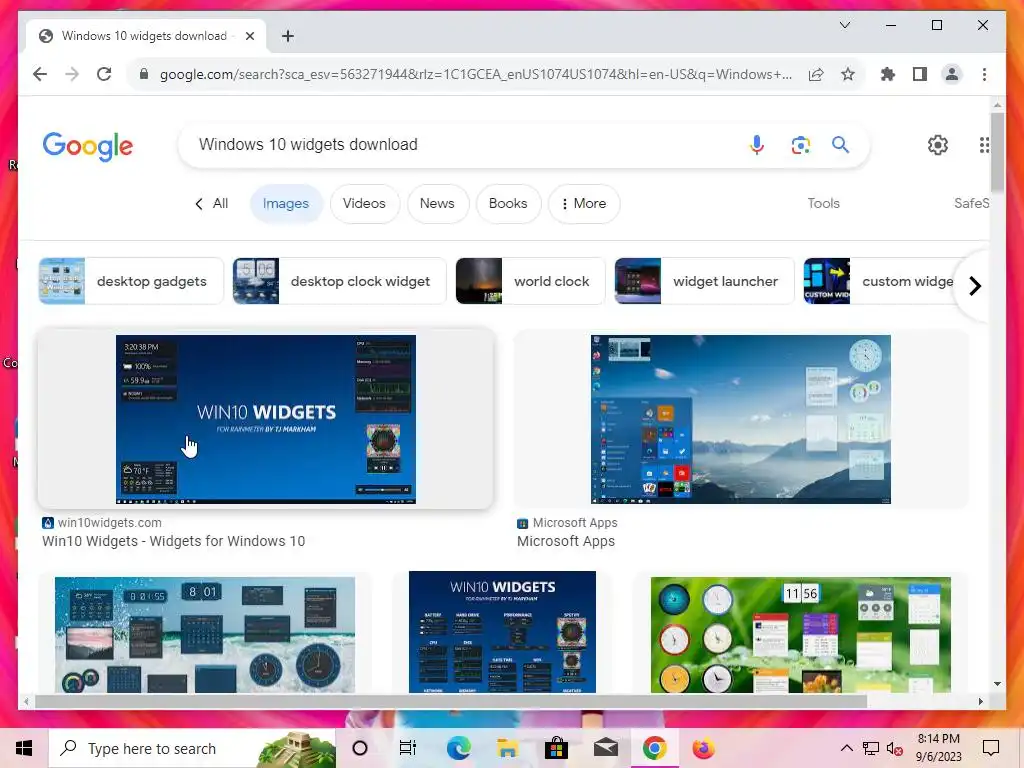The image size is (1024, 768).
Task: Open the Windows Start menu
Action: [x=24, y=748]
